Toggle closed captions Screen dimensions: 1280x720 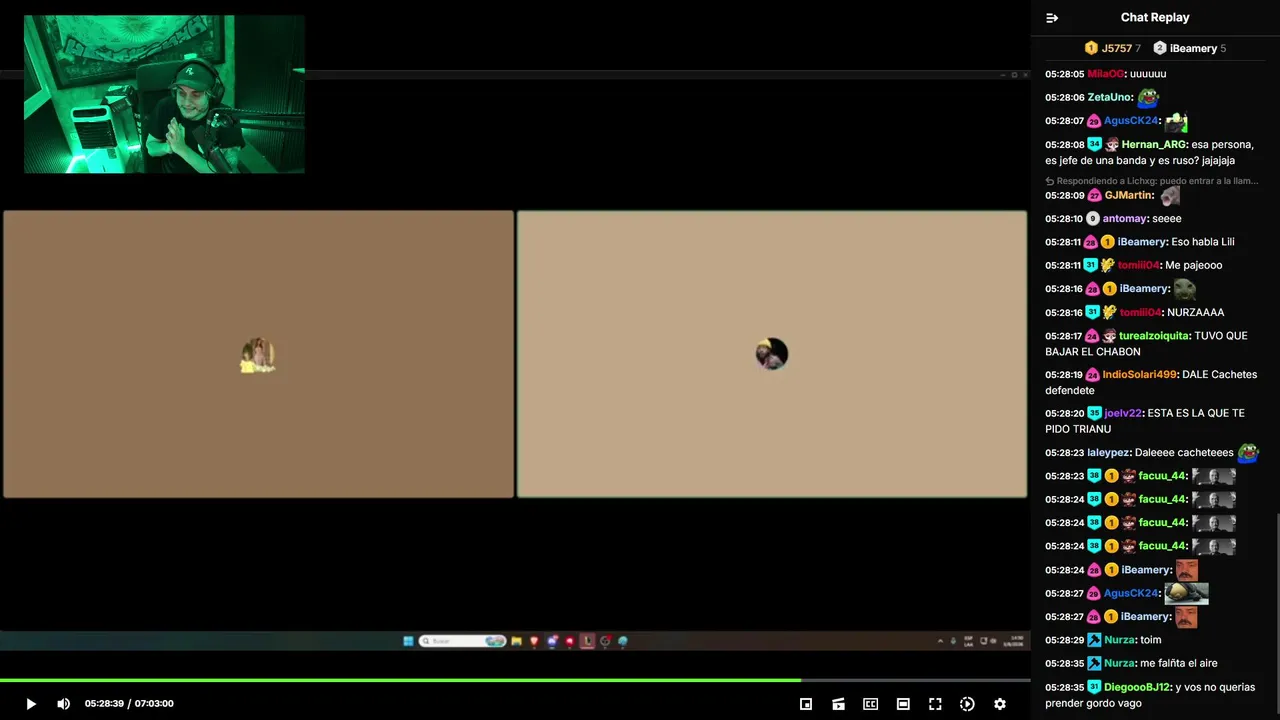(x=871, y=704)
